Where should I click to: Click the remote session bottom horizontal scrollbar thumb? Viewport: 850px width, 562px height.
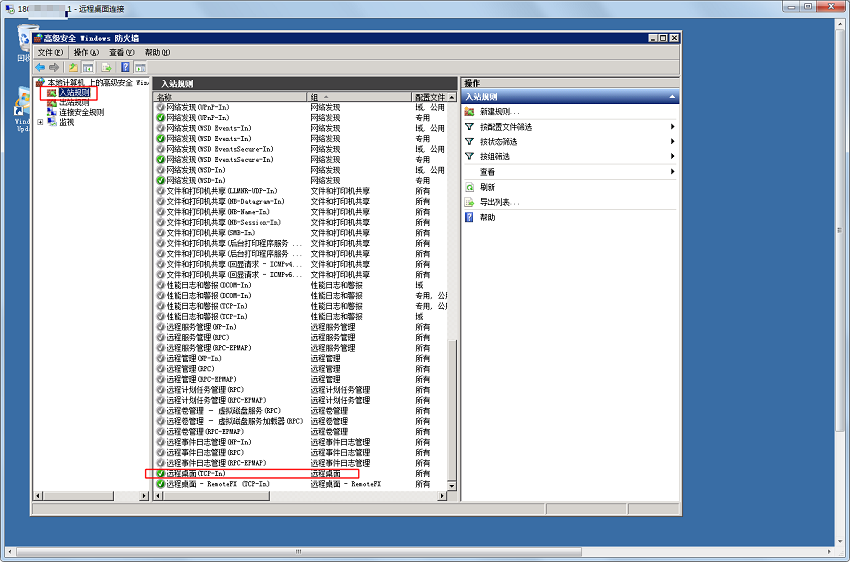coord(299,552)
